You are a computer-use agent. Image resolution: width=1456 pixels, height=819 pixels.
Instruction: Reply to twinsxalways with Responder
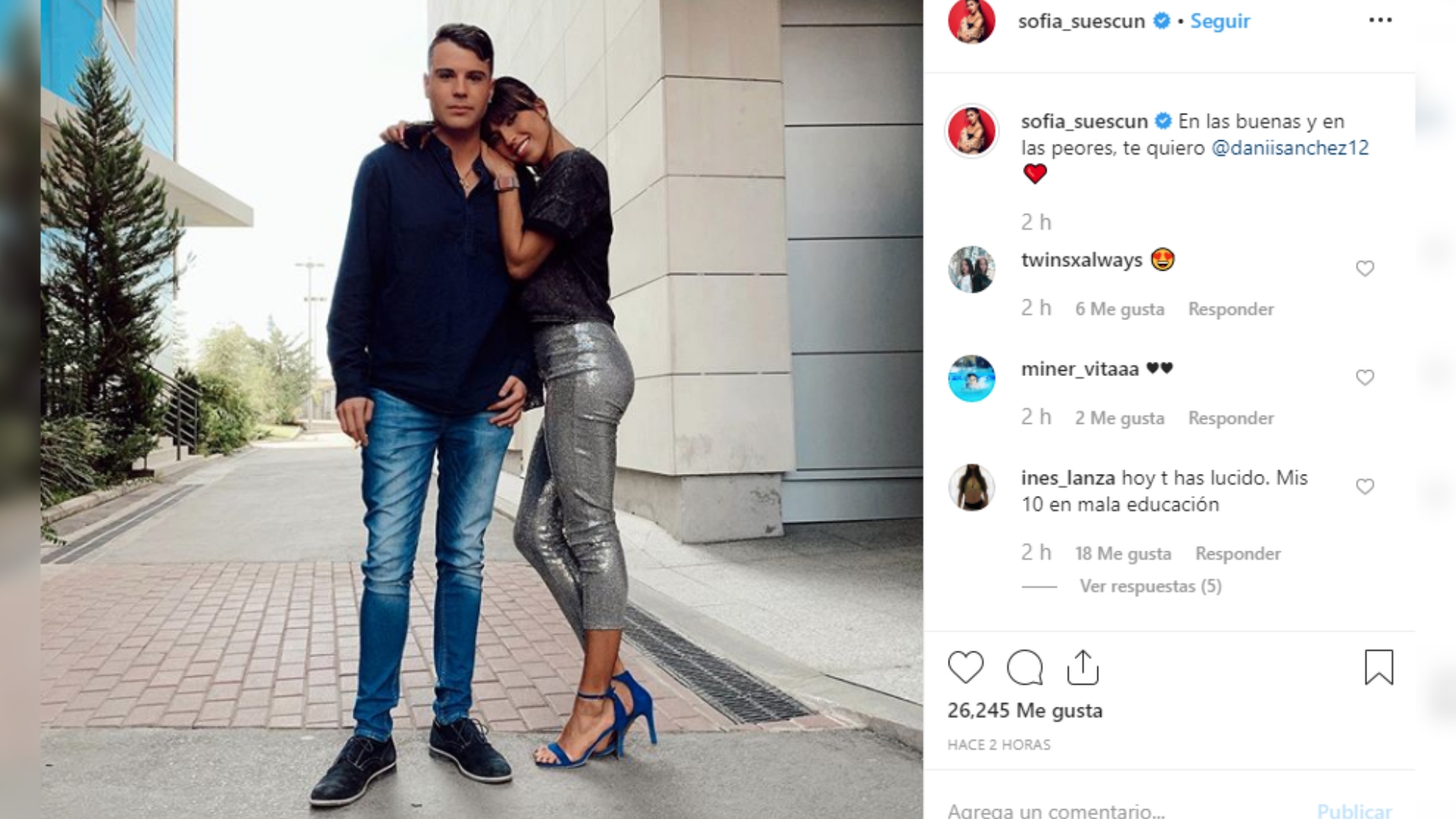(x=1231, y=309)
